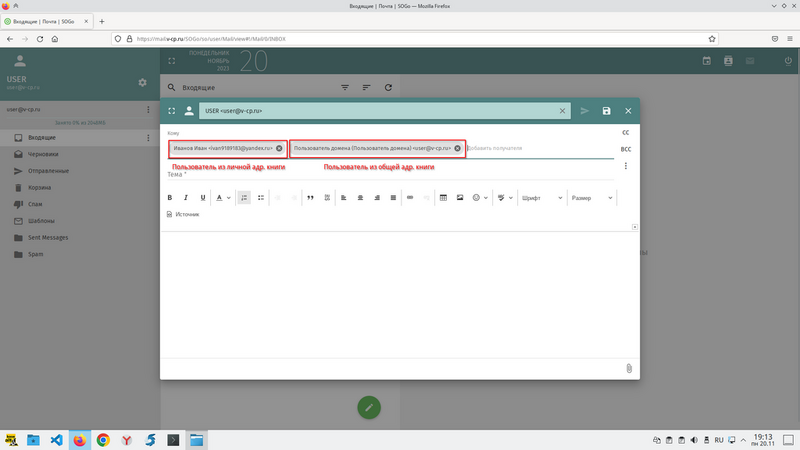Expand the compose window to fullscreen
Screen dimensions: 800x450
coord(172,111)
